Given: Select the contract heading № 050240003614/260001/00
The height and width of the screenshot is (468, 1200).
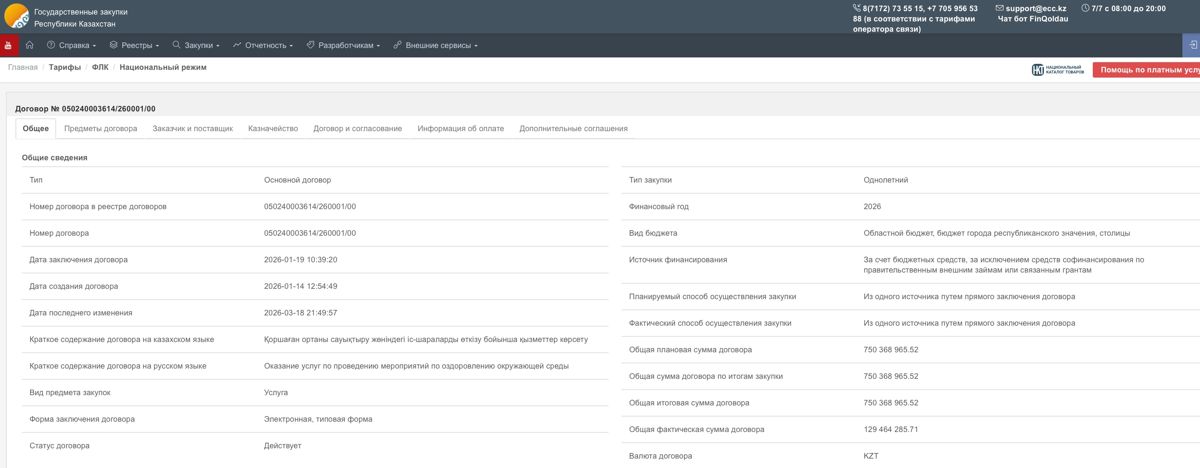Looking at the screenshot, I should 85,108.
